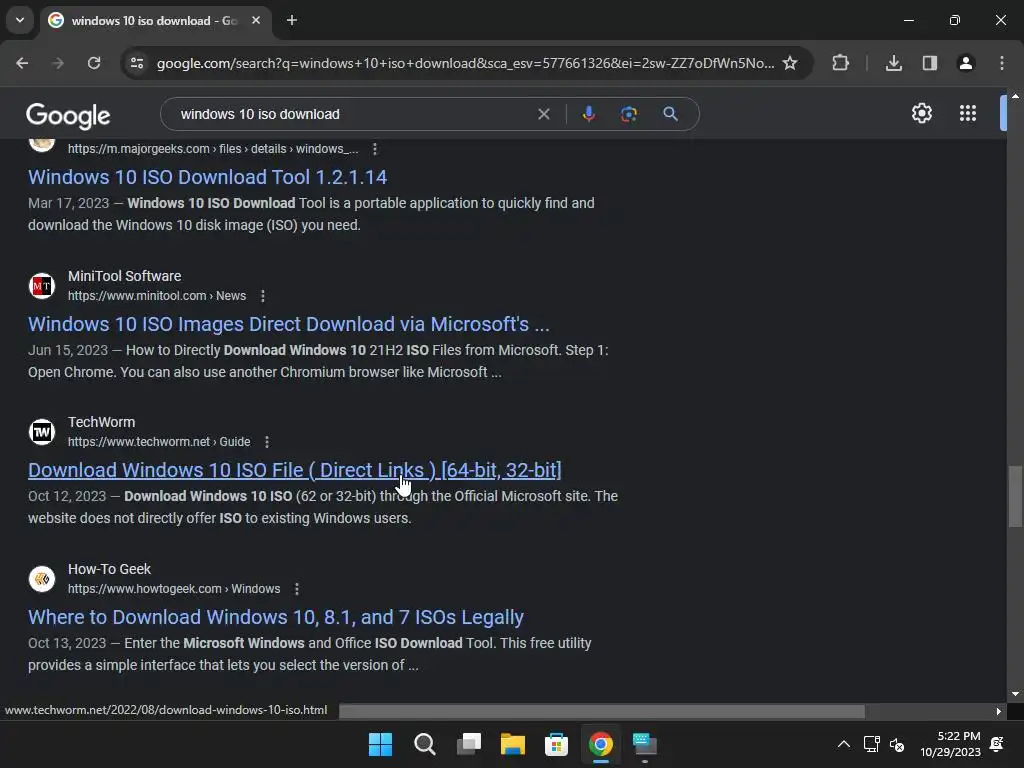Screen dimensions: 1024x768
Task: View site information icon in address bar
Action: (x=136, y=63)
